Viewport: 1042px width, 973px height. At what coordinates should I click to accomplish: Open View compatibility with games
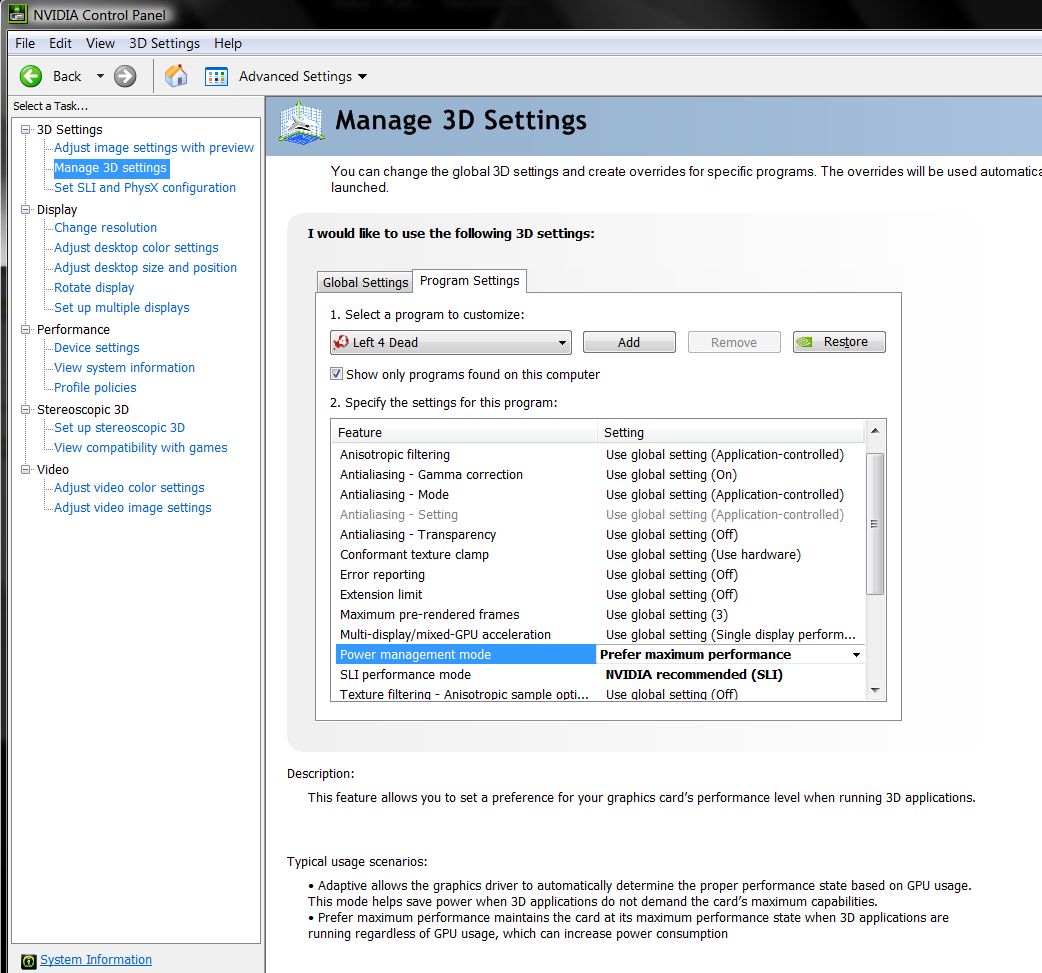point(140,447)
